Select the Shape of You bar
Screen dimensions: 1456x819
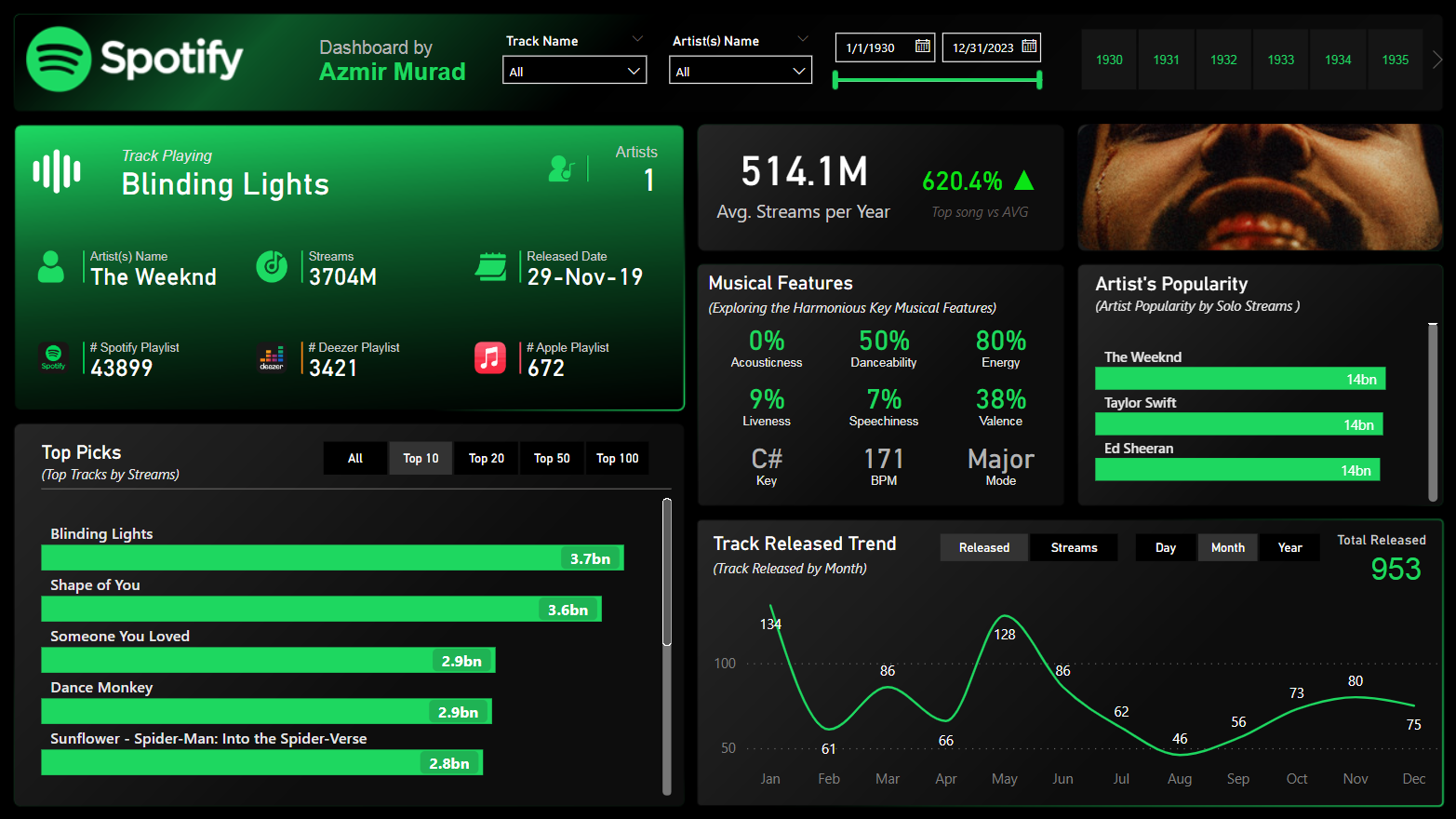click(x=321, y=609)
